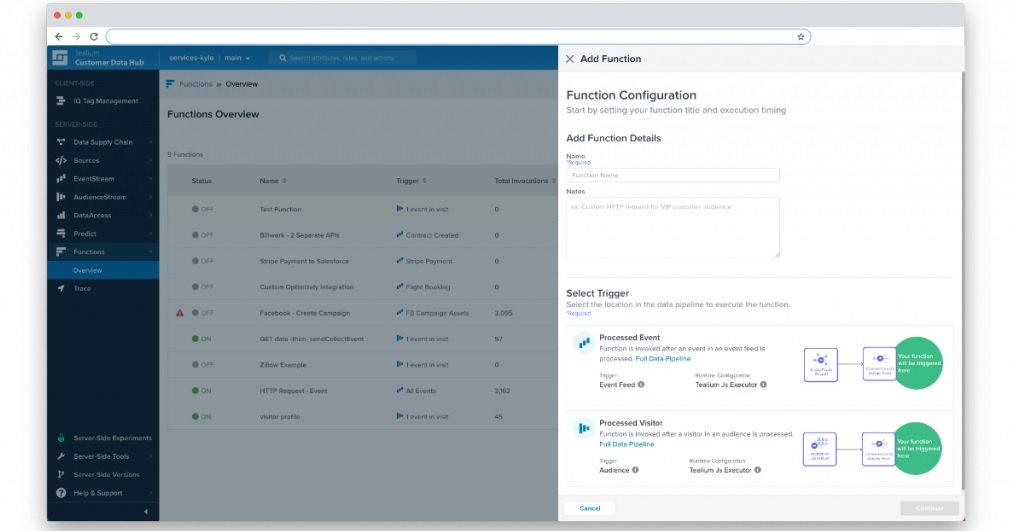Click the bookmark star in address bar
Screen dimensions: 1012x531
pos(801,37)
